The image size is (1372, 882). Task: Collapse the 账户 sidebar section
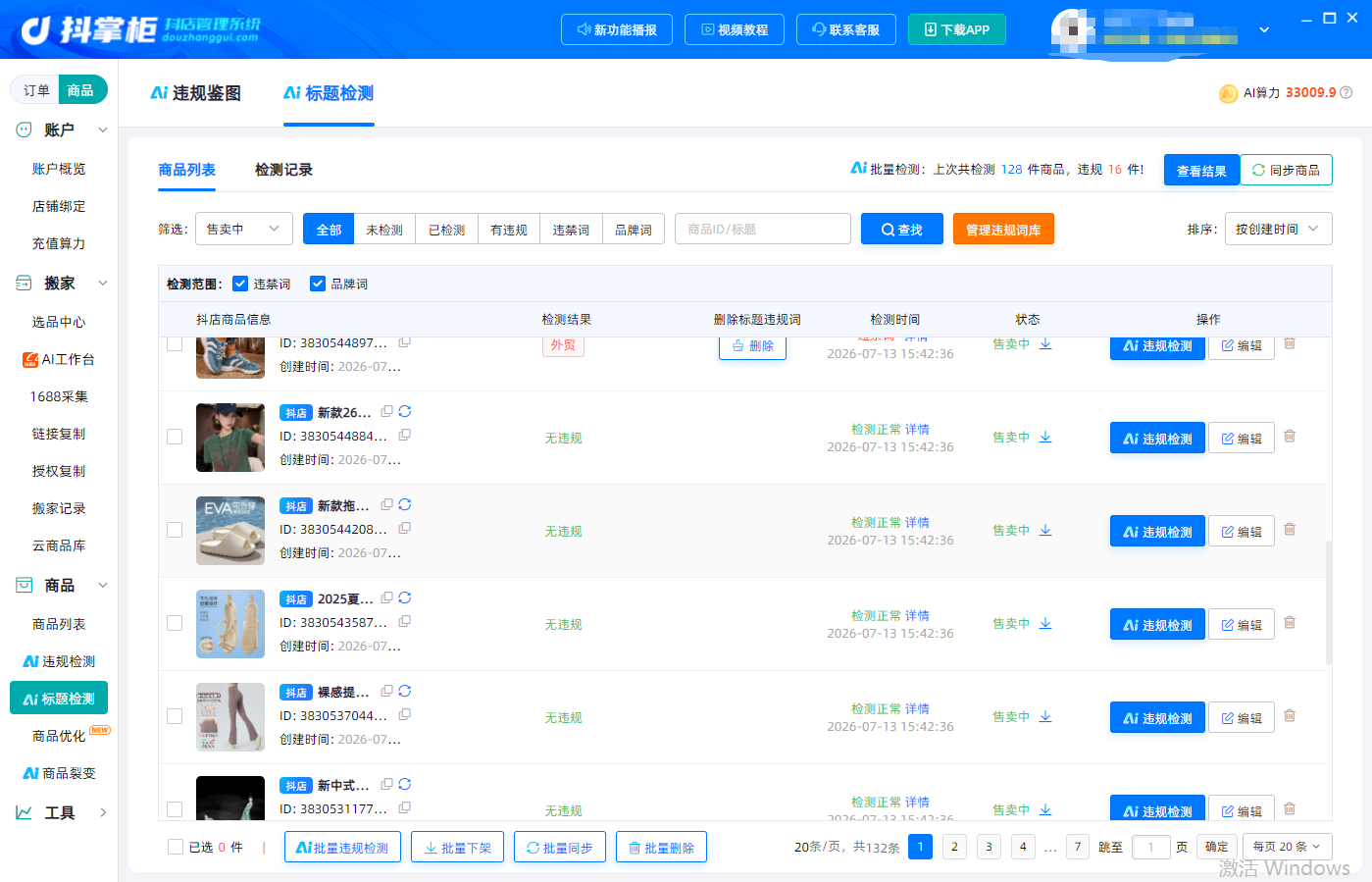(x=103, y=130)
